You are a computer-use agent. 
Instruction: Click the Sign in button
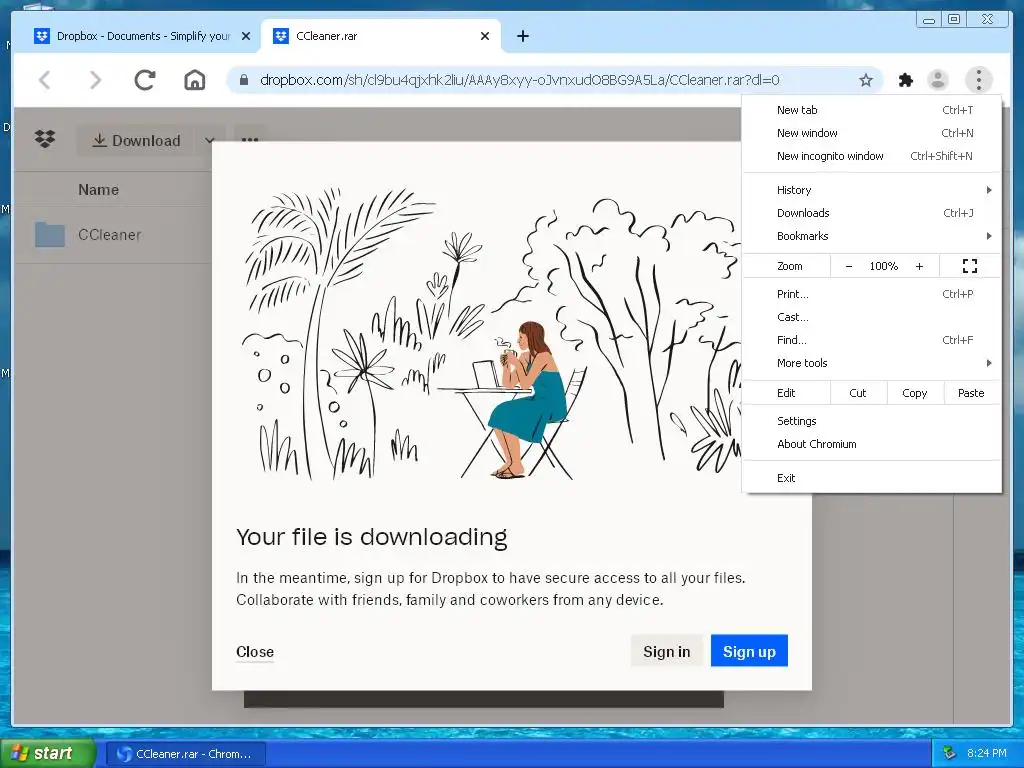click(x=667, y=651)
